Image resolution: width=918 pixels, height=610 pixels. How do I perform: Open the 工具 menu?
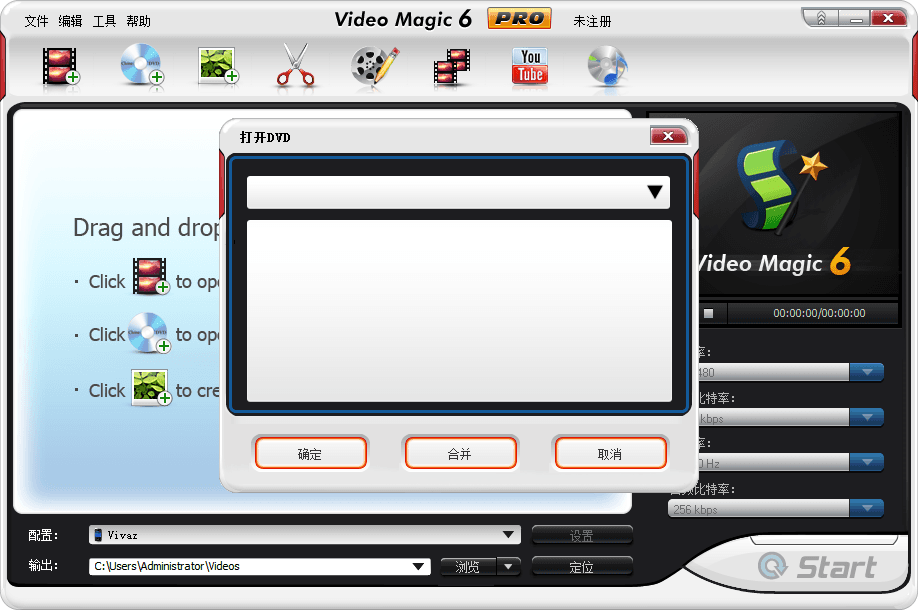tap(104, 21)
